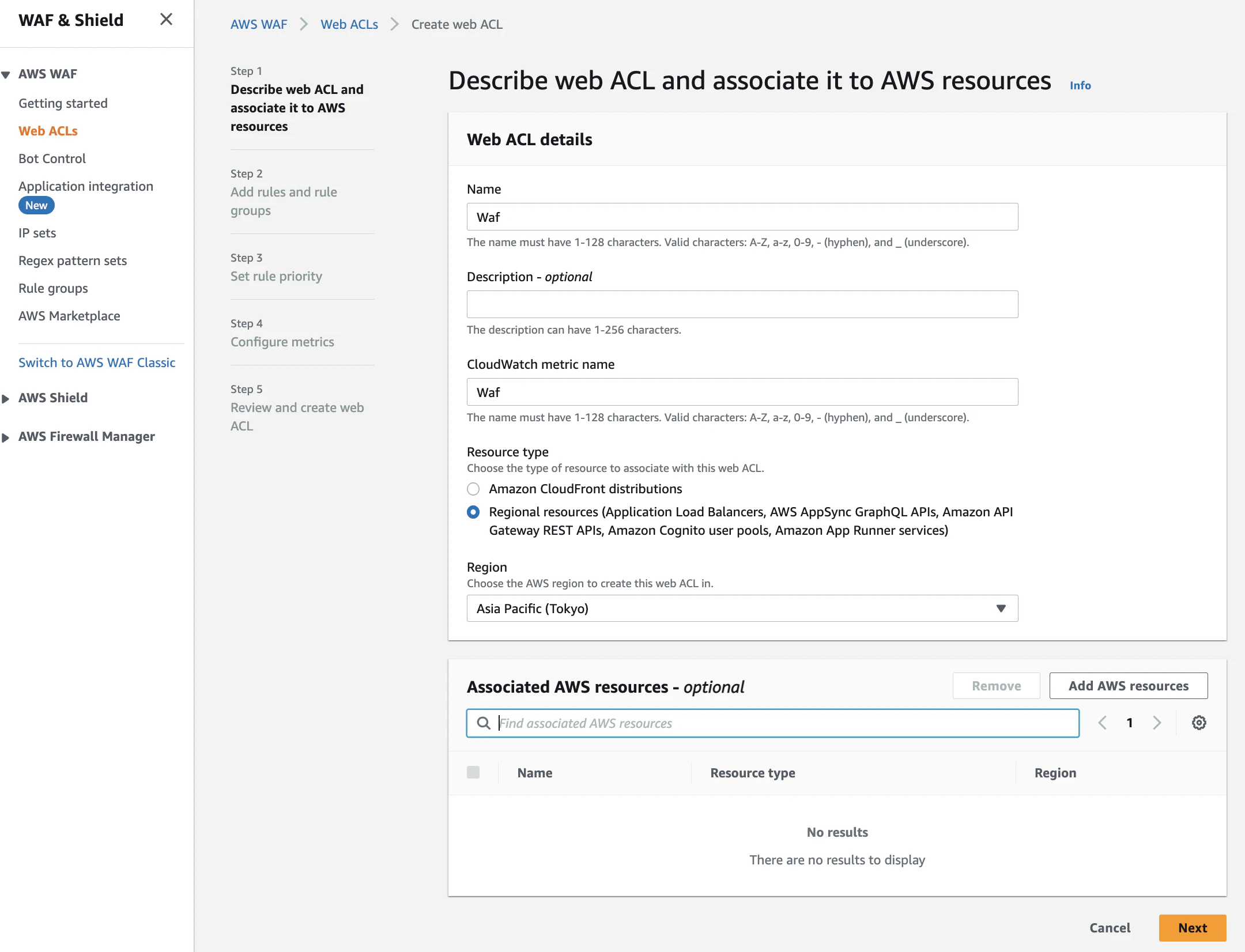Click the Description optional input field
The image size is (1245, 952).
742,304
